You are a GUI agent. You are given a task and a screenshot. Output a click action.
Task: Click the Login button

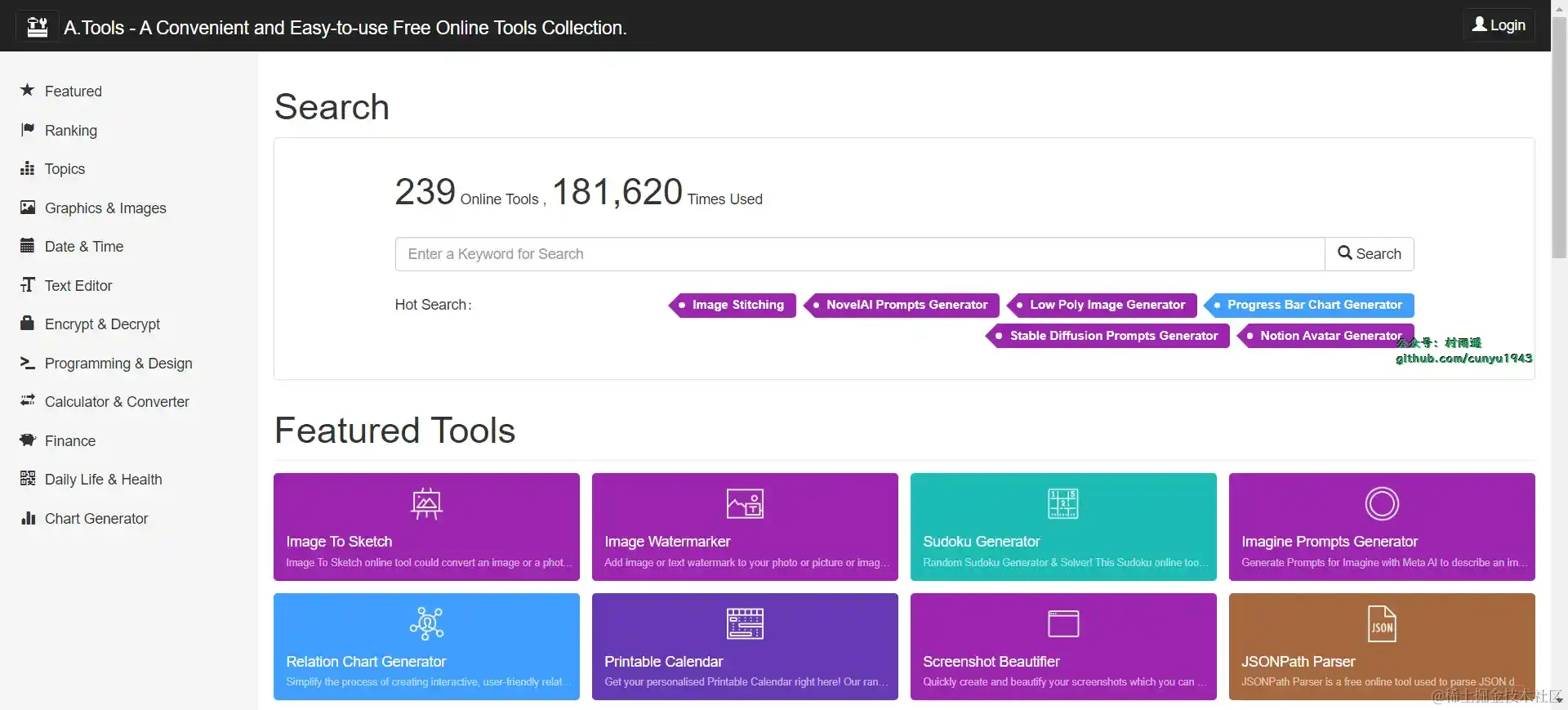pyautogui.click(x=1499, y=25)
